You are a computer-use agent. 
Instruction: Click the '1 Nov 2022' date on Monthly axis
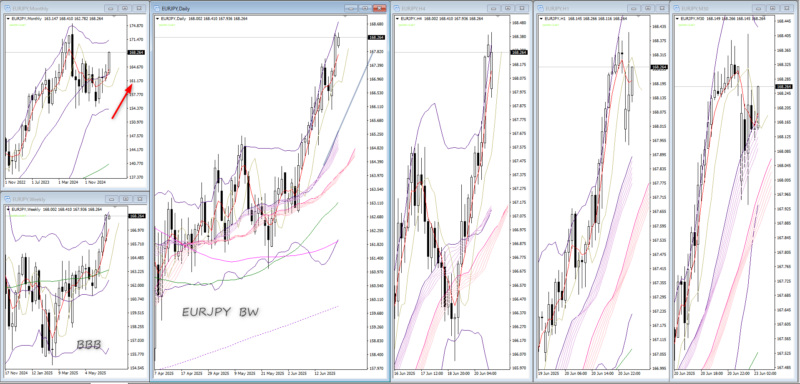pyautogui.click(x=14, y=181)
